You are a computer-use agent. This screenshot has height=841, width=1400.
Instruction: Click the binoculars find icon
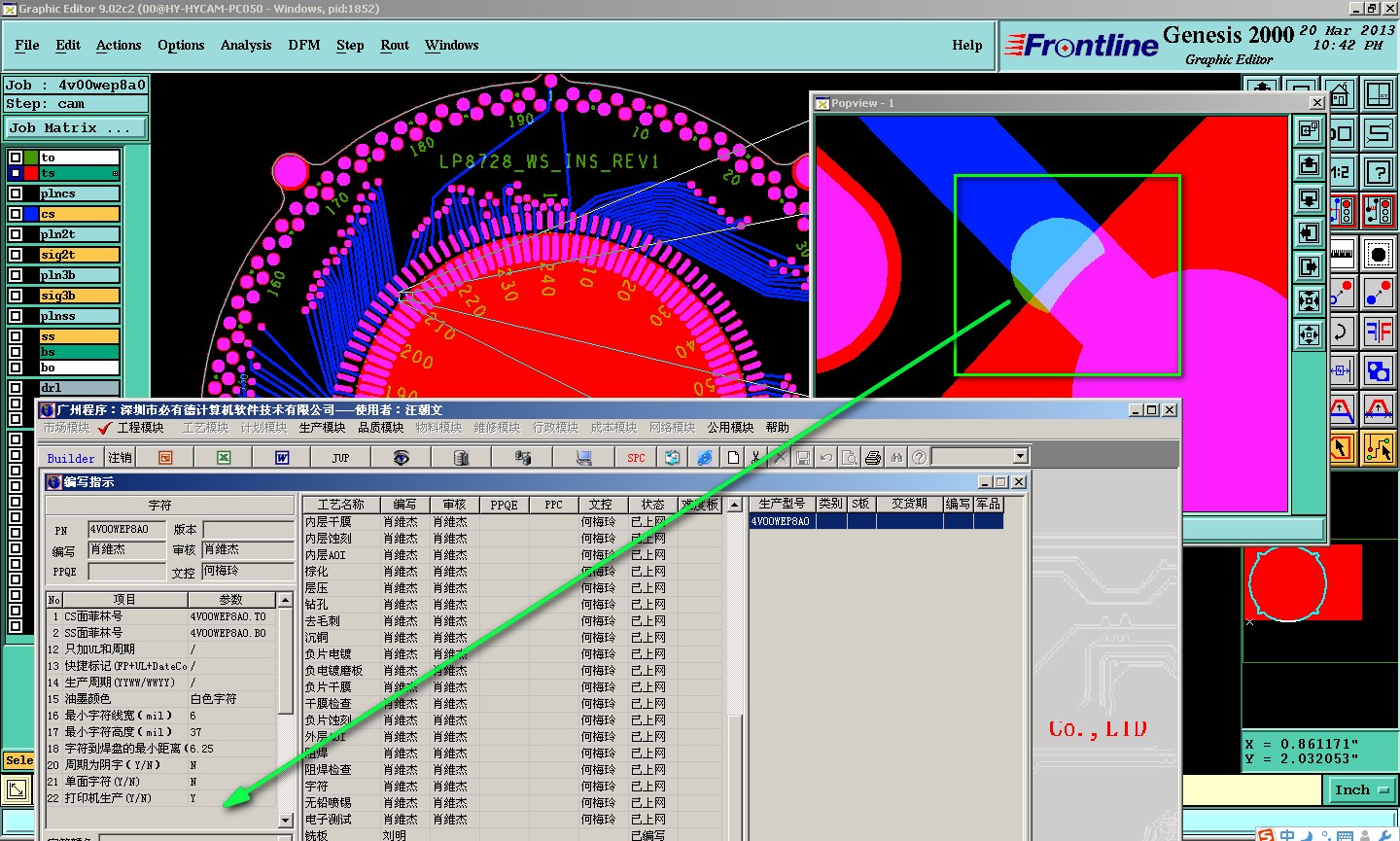click(x=895, y=458)
